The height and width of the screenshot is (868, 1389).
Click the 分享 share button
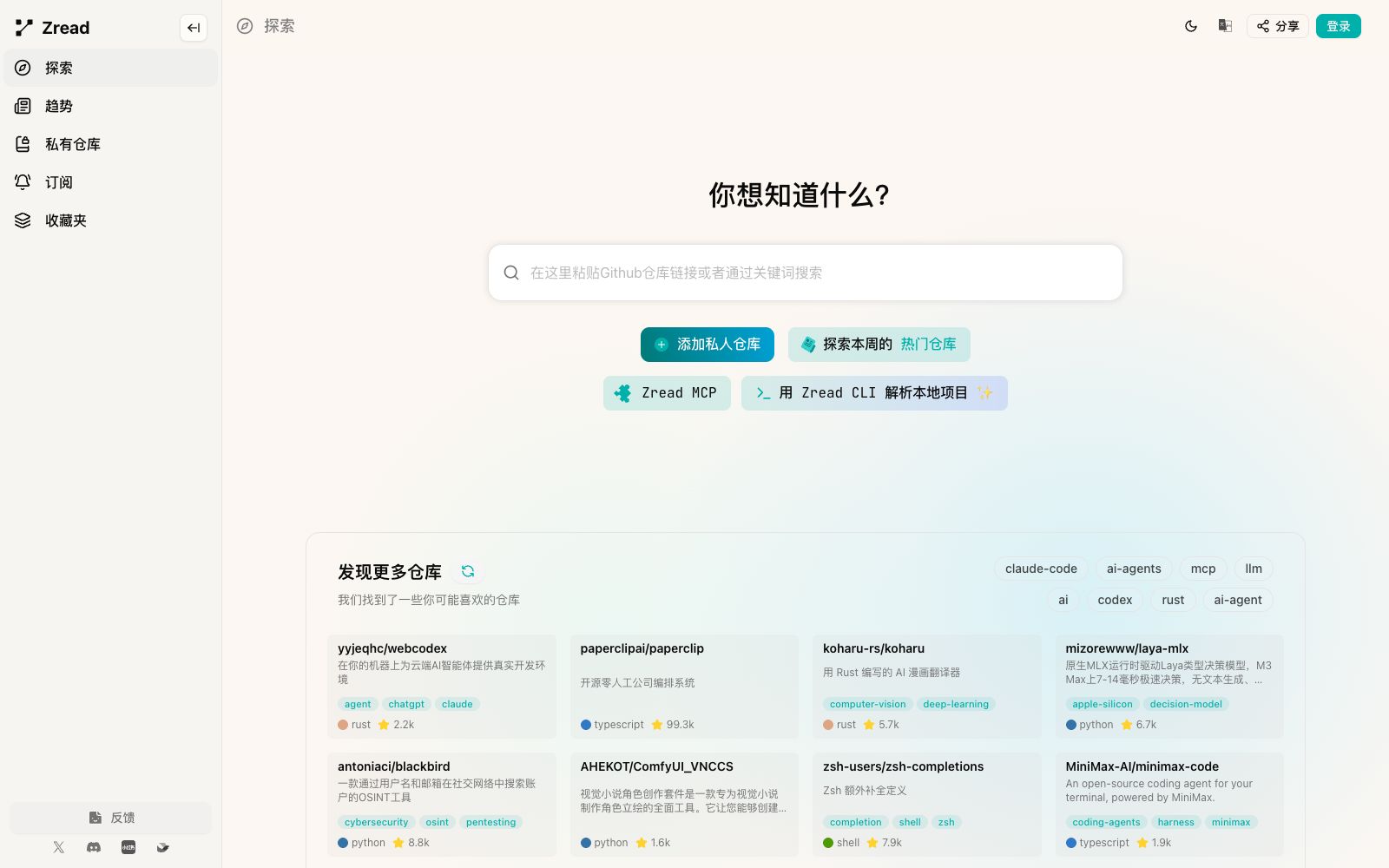click(x=1278, y=26)
